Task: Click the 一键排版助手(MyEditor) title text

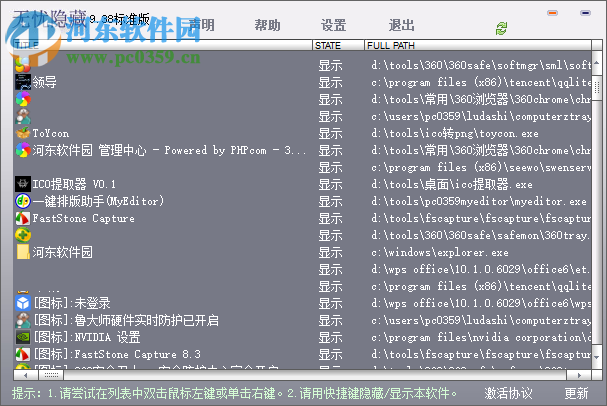Action: tap(98, 201)
